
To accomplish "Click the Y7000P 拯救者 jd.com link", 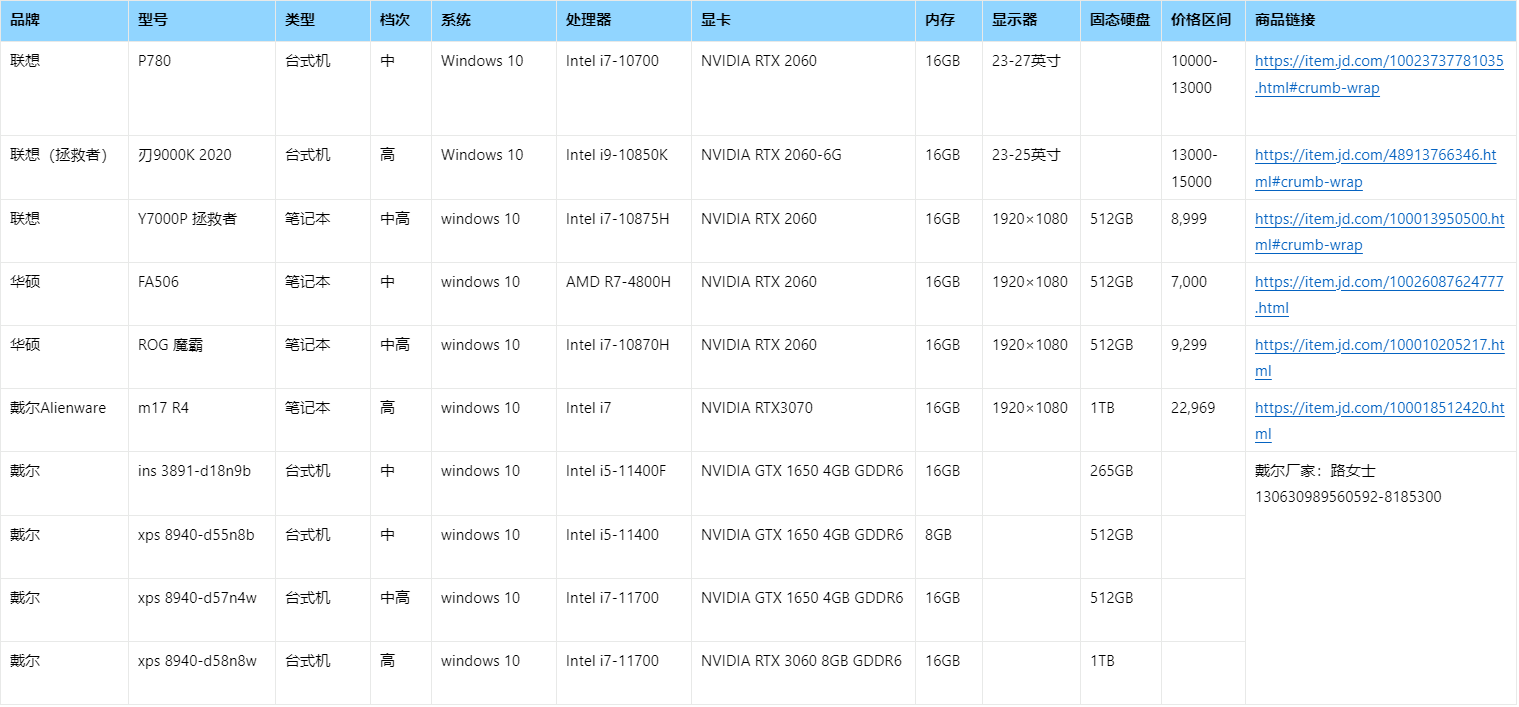I will [x=1378, y=219].
